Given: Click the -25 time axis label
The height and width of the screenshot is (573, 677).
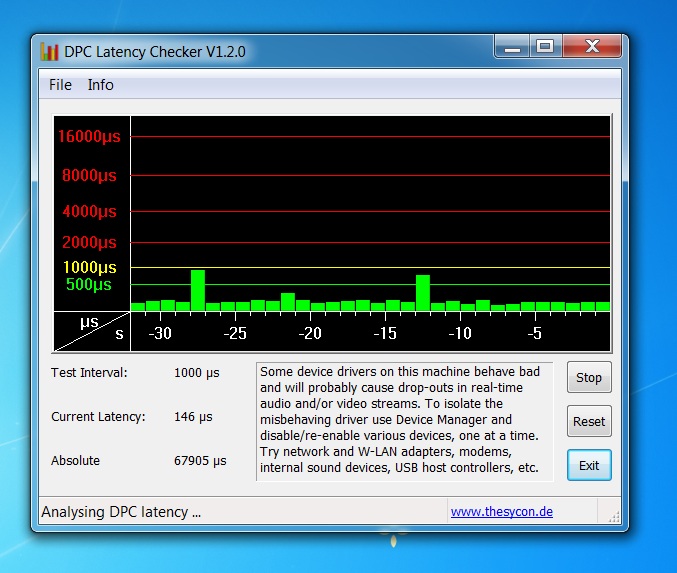Looking at the screenshot, I should tap(235, 333).
